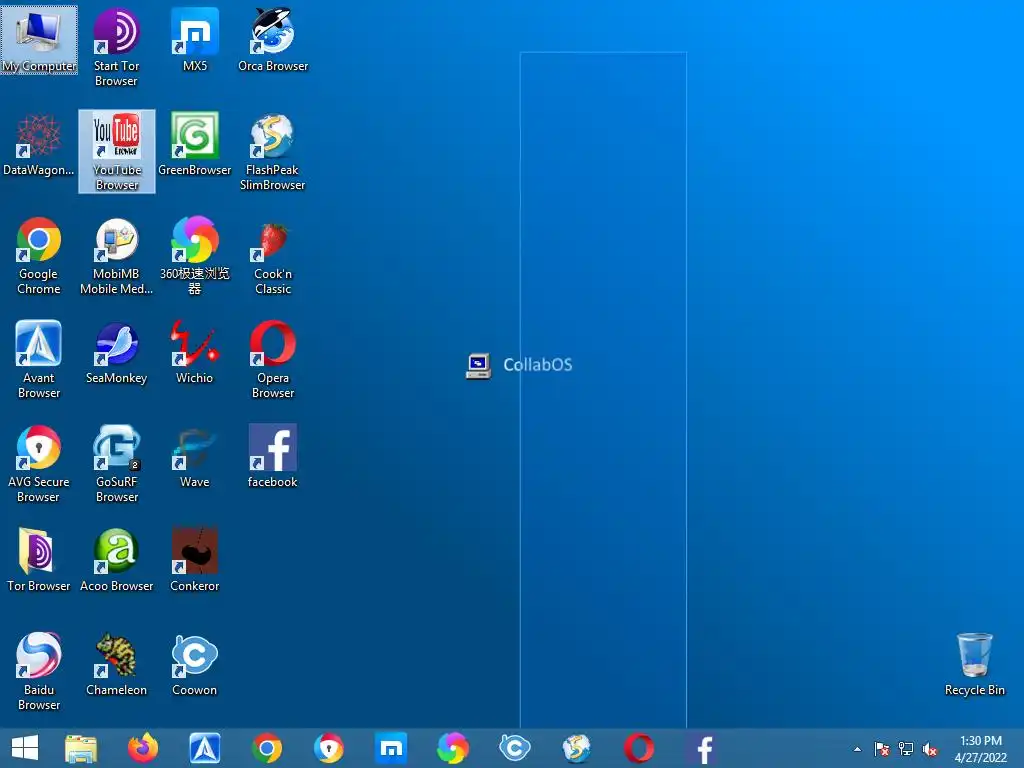This screenshot has width=1024, height=768.
Task: Select the Opera Browser desktop icon
Action: click(273, 360)
